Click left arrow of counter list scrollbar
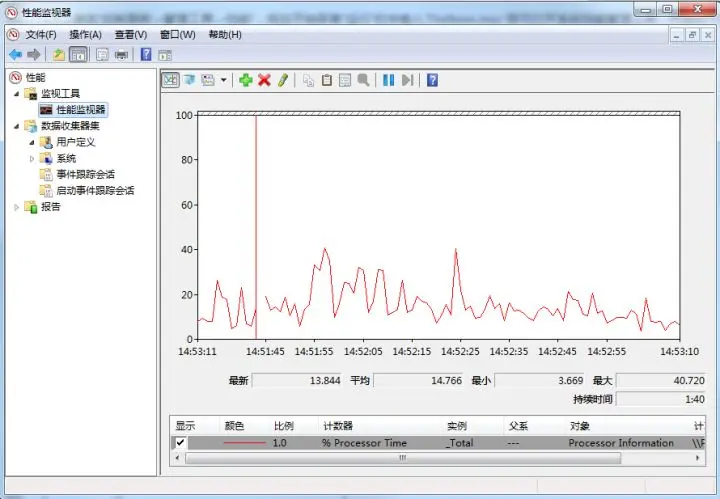 177,458
